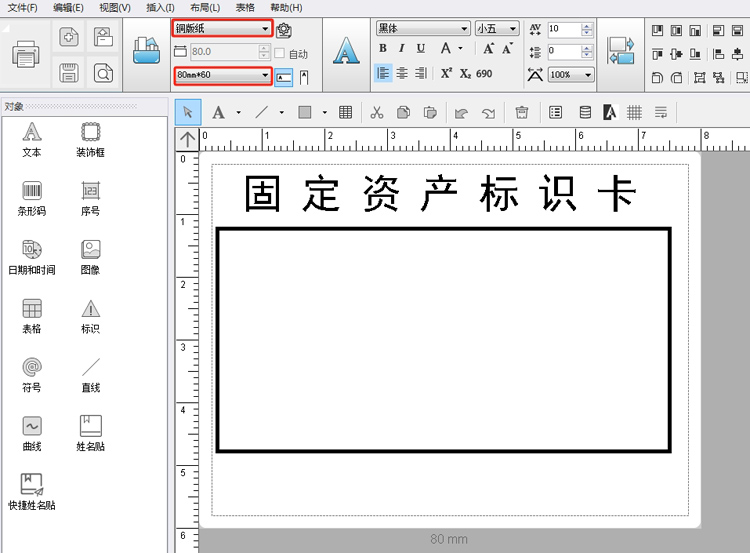Undo the last action

pyautogui.click(x=461, y=113)
